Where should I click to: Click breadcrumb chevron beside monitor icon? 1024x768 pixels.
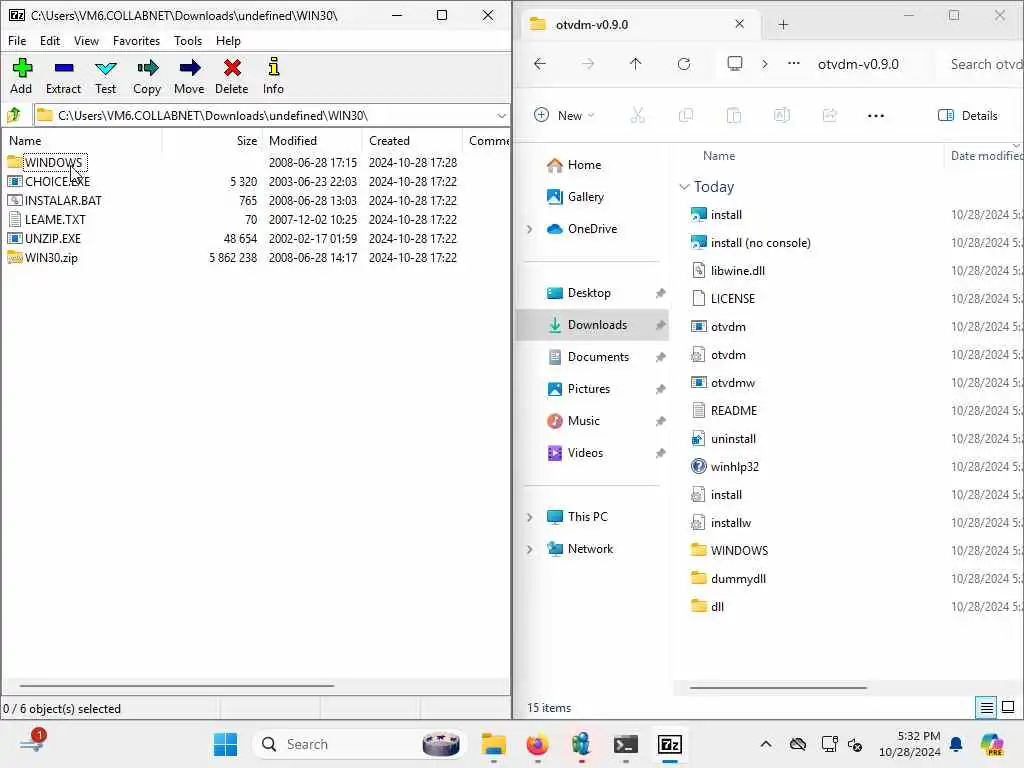point(765,64)
